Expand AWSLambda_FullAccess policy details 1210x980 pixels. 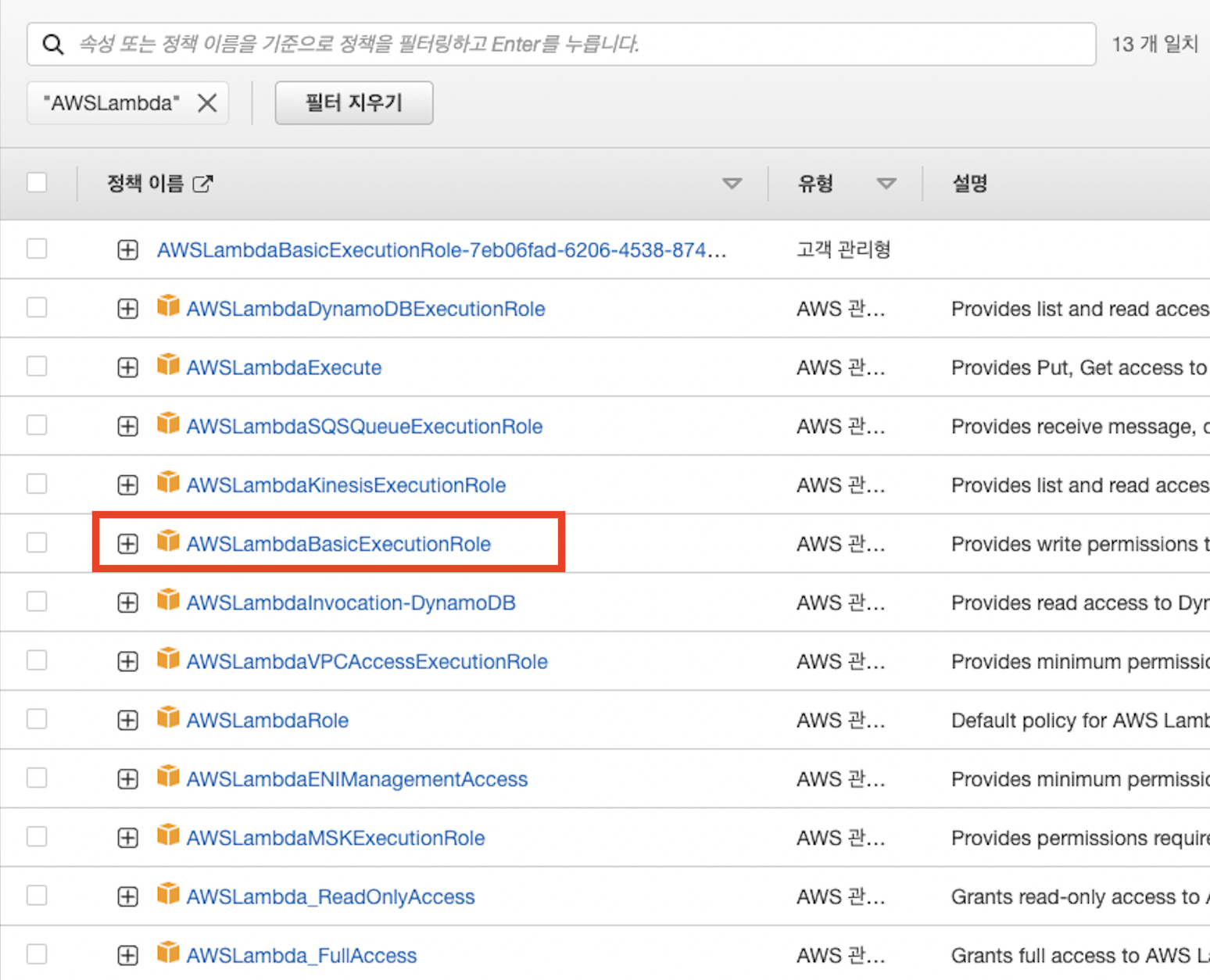pos(127,956)
